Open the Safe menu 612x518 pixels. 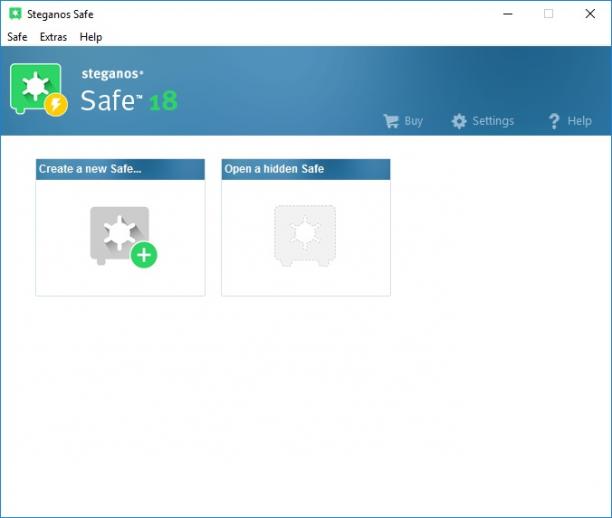[x=17, y=37]
